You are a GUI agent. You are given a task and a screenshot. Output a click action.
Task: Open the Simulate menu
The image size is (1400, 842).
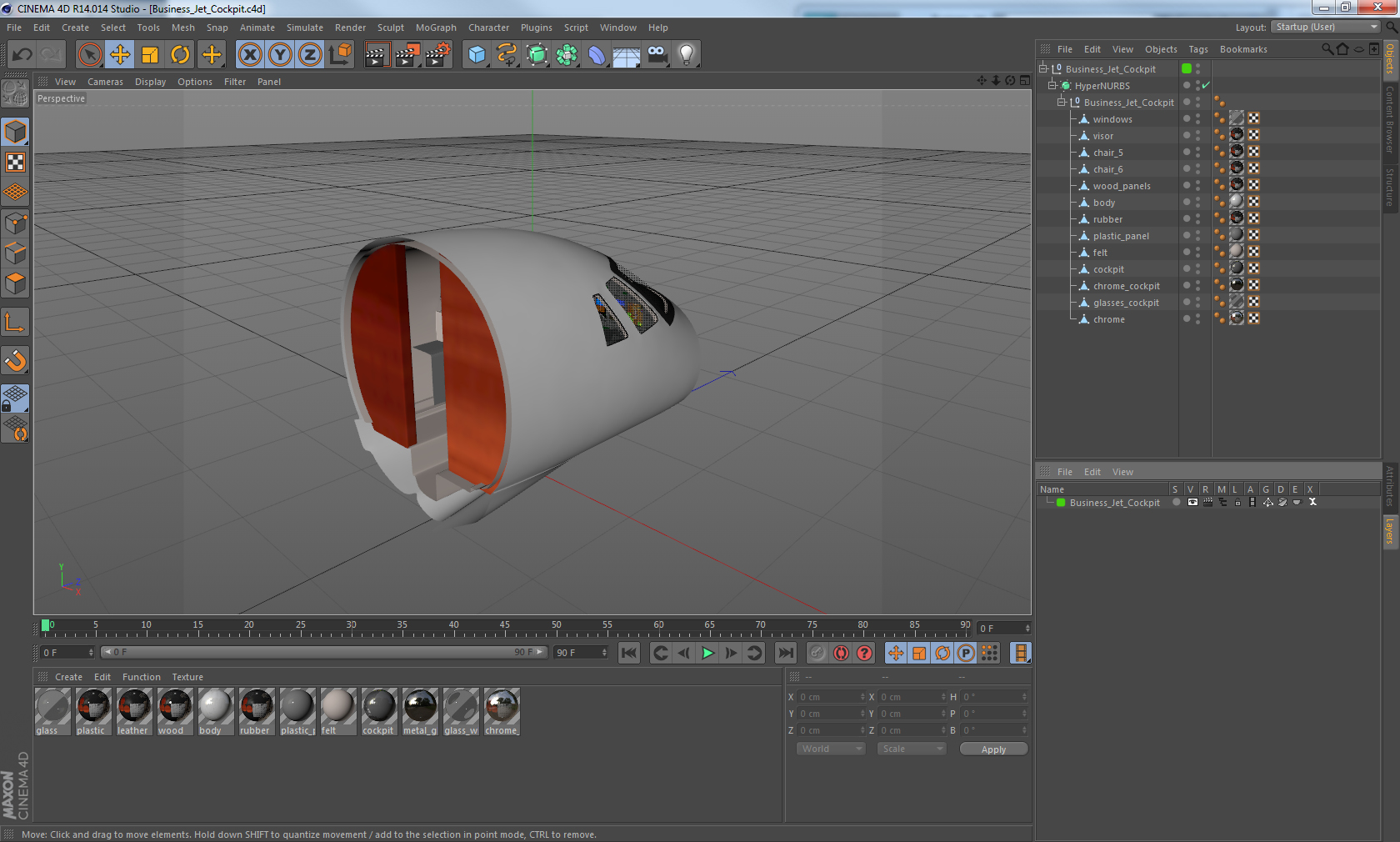(x=304, y=28)
